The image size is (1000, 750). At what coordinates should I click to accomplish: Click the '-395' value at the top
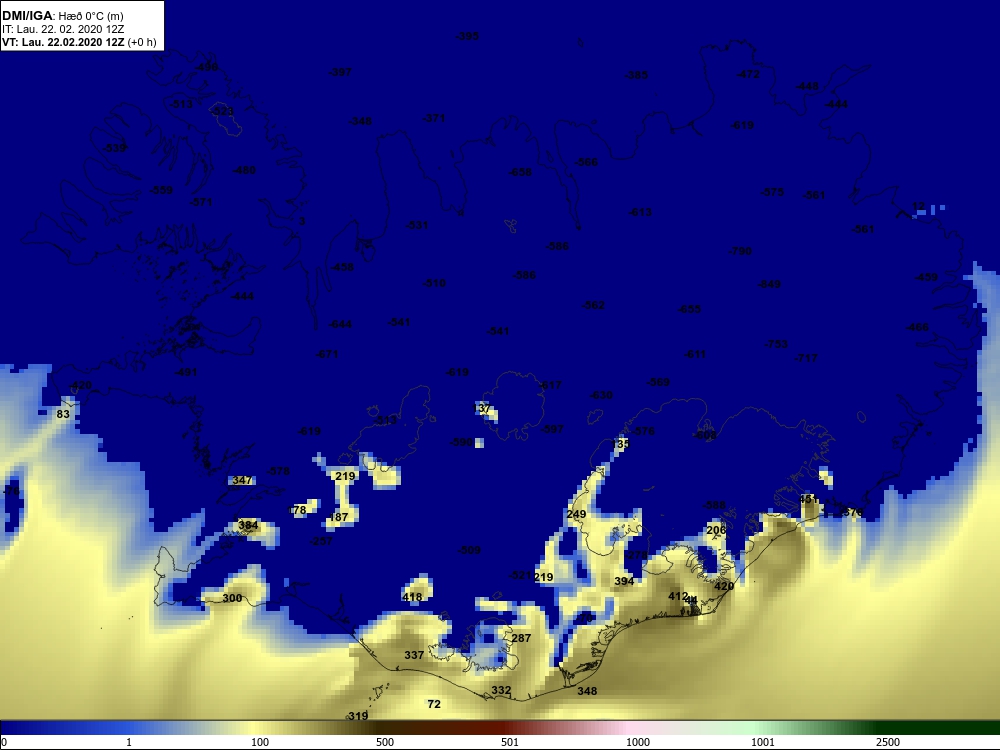pos(467,36)
